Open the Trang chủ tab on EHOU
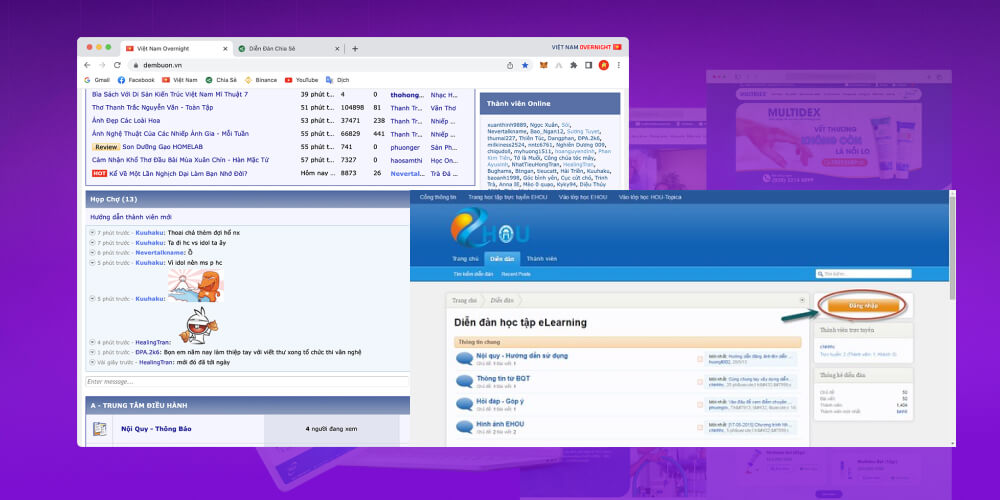 tap(465, 258)
